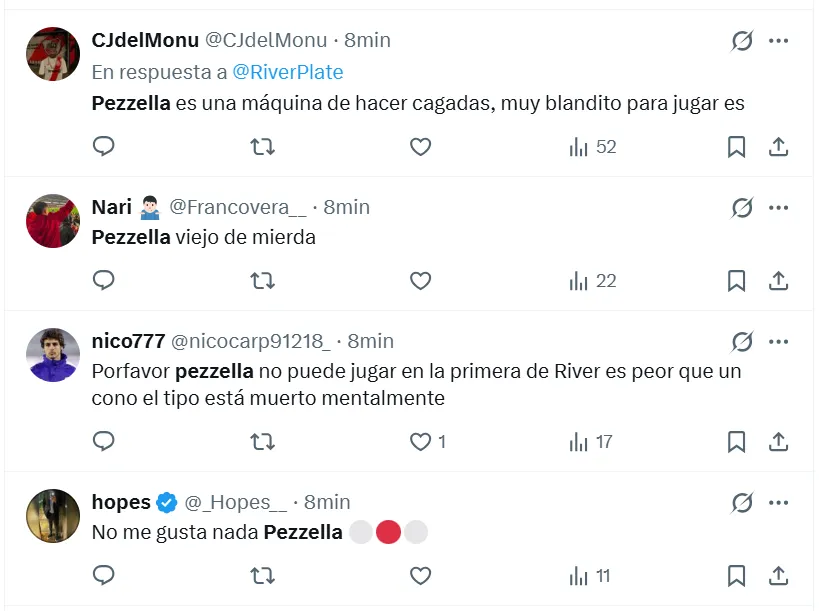View analytics of CJdelMonu's tweet showing 52

pos(592,147)
